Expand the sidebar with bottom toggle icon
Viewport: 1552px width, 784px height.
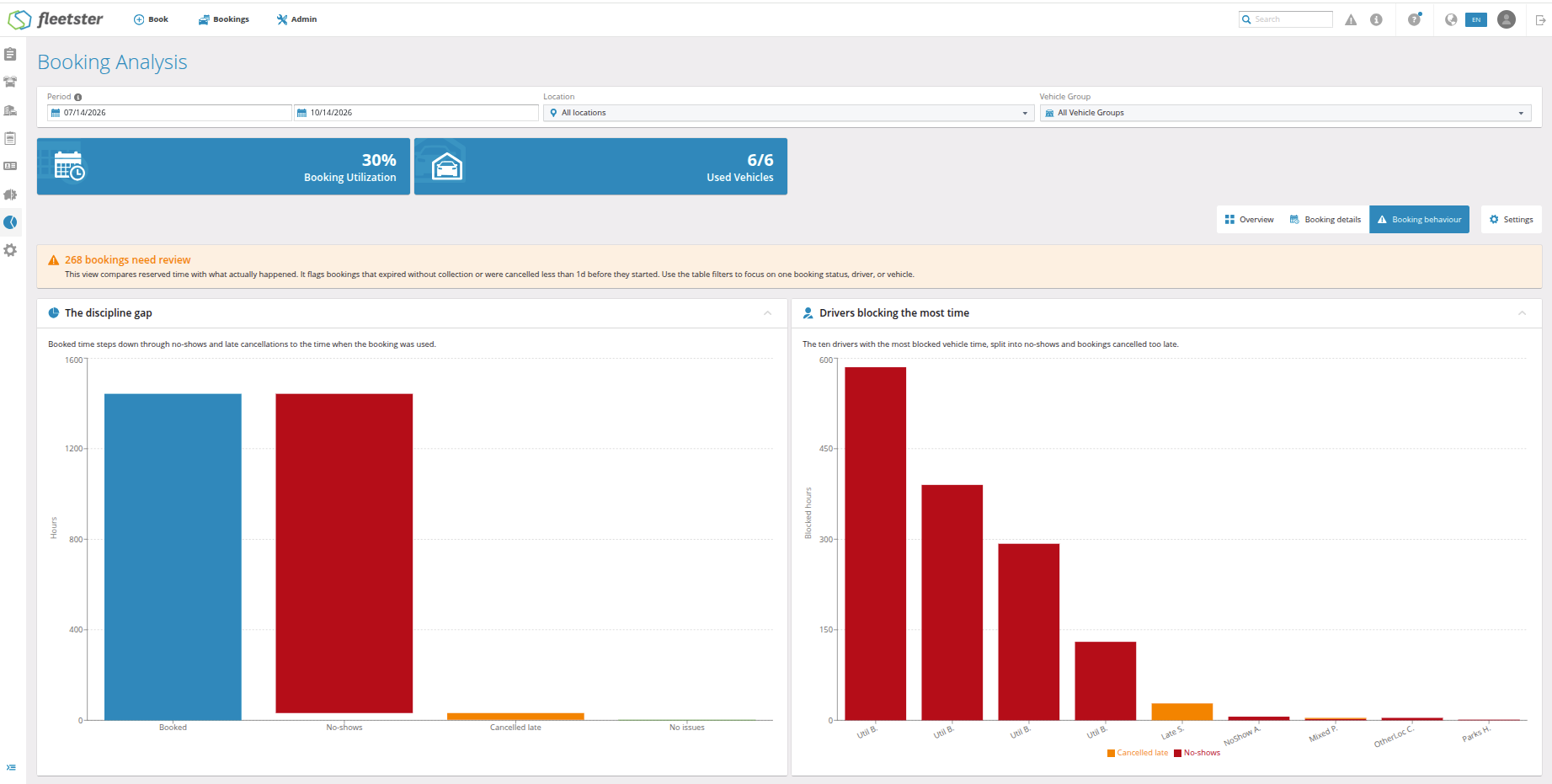pyautogui.click(x=11, y=767)
